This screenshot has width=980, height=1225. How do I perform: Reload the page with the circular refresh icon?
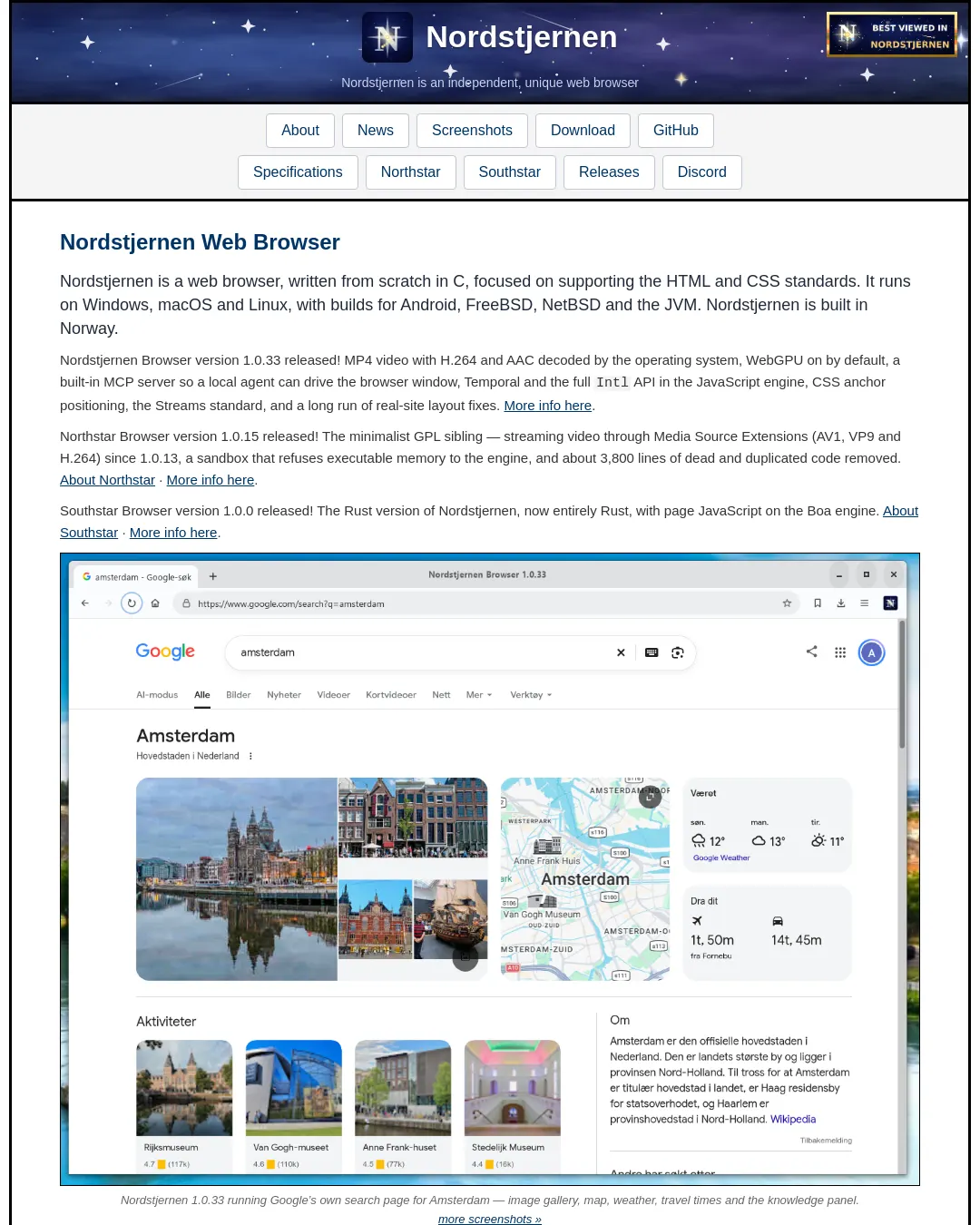(x=132, y=603)
